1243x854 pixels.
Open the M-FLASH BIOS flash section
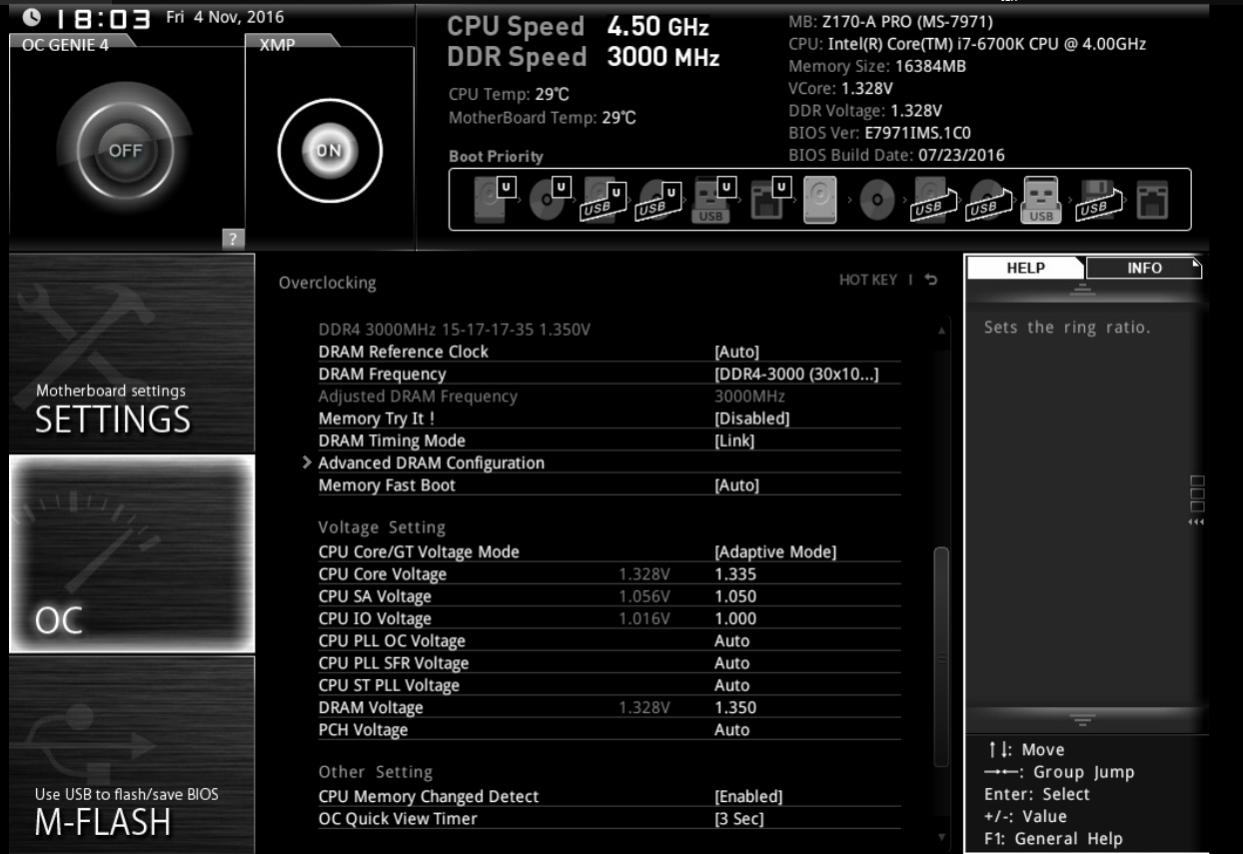[132, 755]
